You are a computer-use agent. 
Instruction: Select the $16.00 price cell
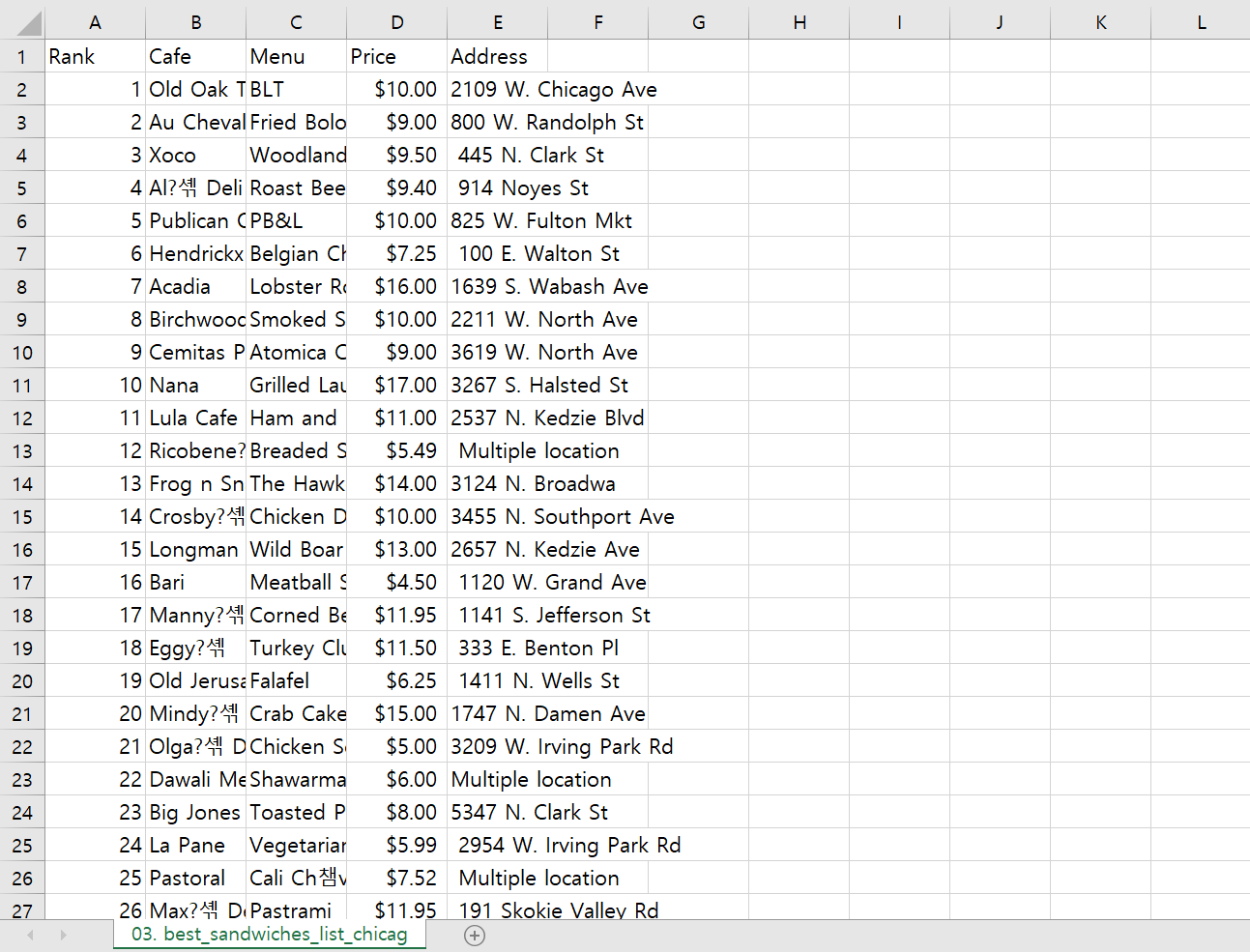[396, 286]
